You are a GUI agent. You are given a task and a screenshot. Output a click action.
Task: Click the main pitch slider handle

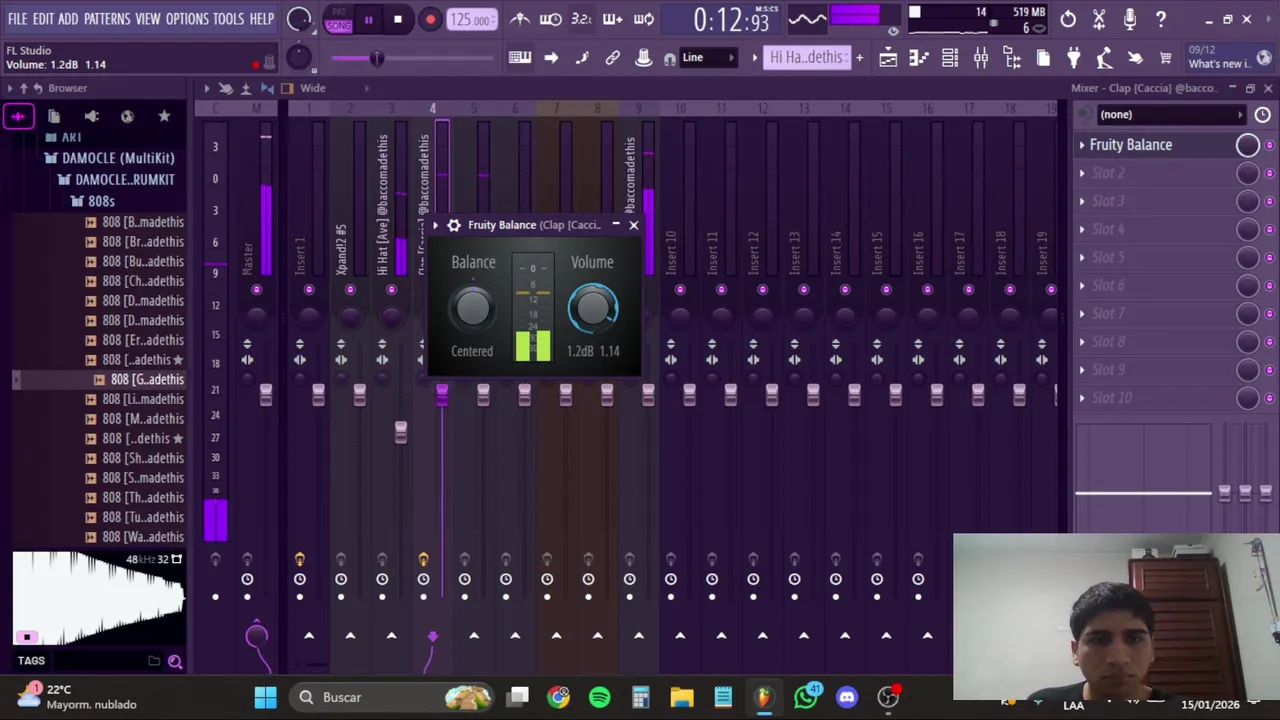(x=377, y=58)
